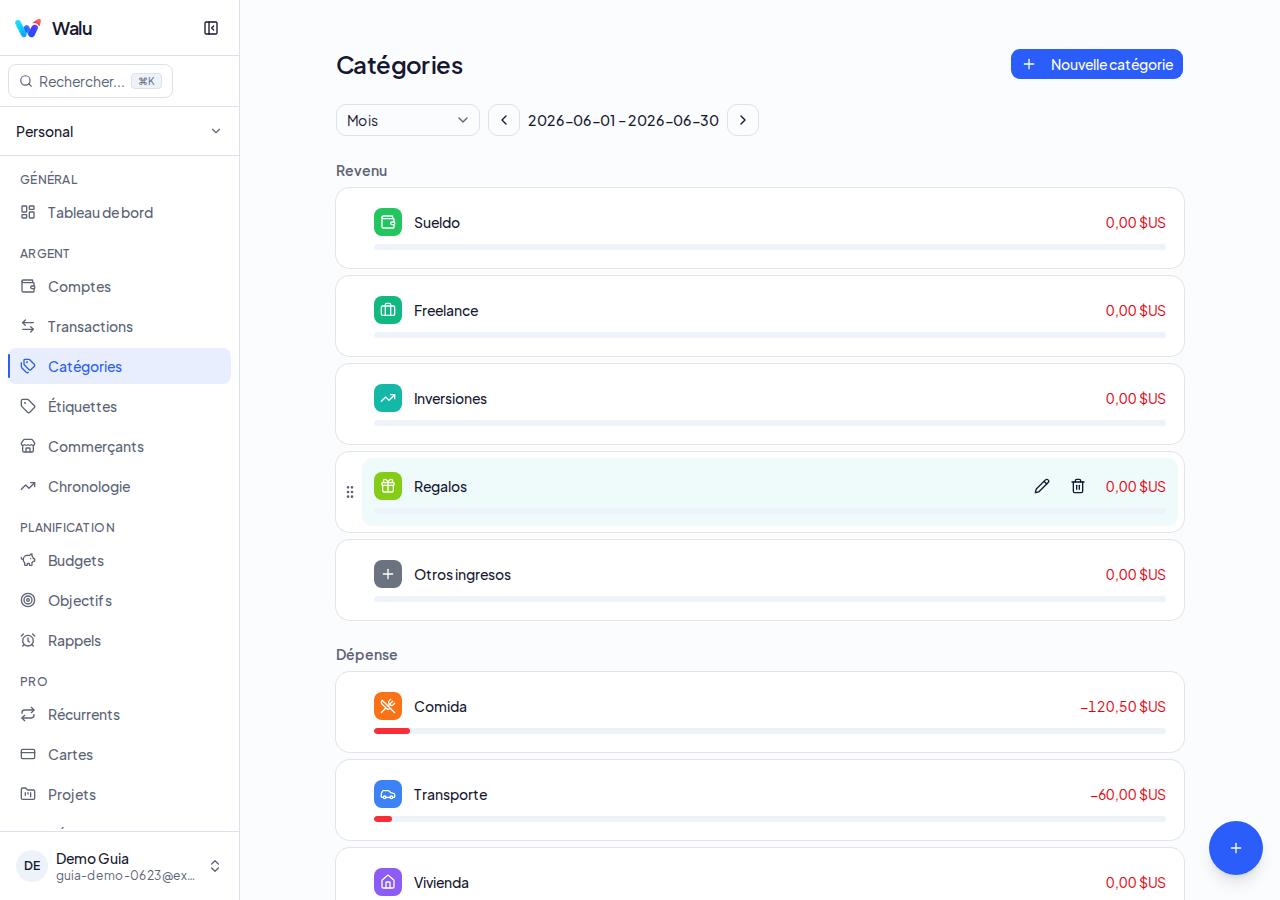Open Étiquettes section
This screenshot has width=1280, height=900.
click(119, 406)
